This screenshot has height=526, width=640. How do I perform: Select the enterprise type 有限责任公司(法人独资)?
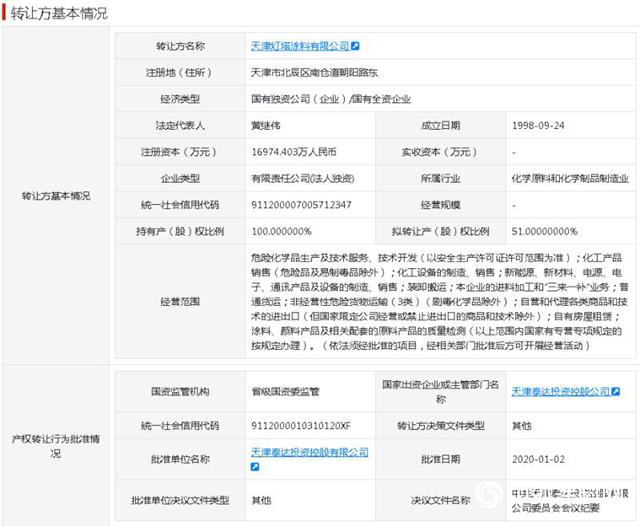[x=302, y=178]
